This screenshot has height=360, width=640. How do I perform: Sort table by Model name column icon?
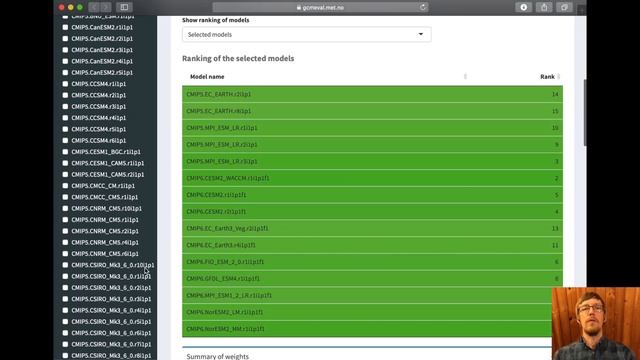tap(465, 76)
